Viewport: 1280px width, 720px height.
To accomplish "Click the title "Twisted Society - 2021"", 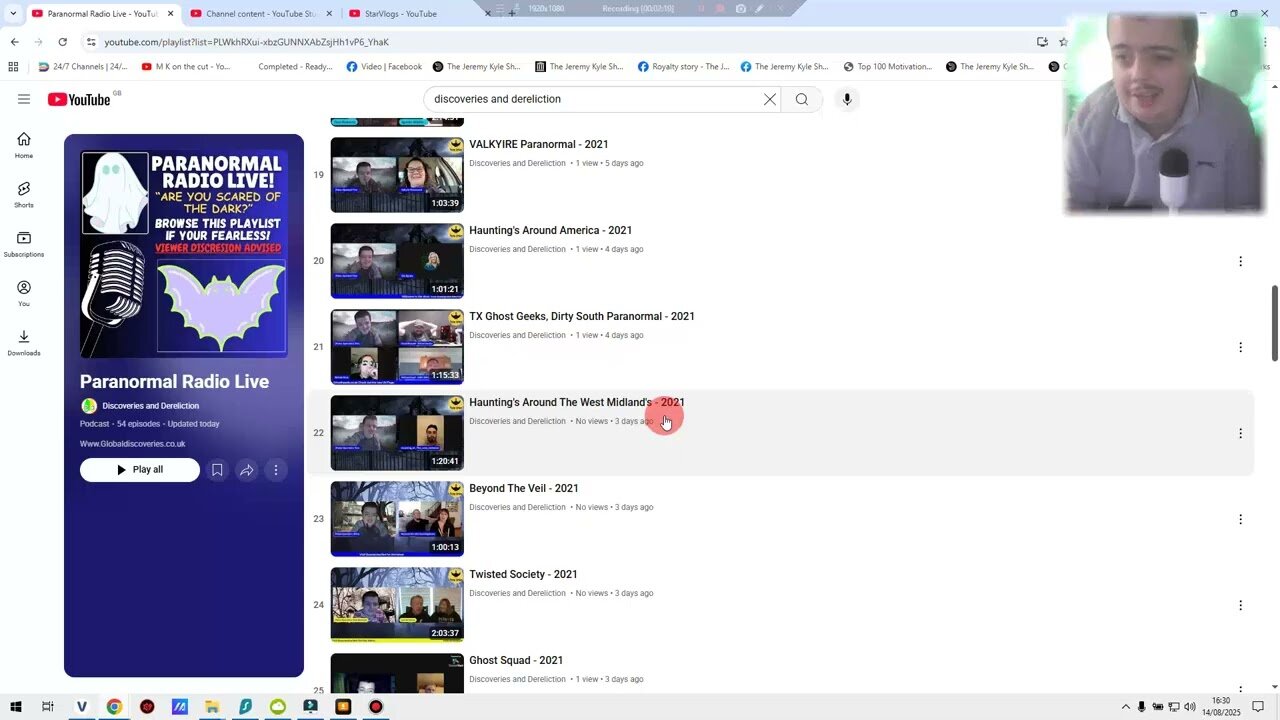I will 523,575.
